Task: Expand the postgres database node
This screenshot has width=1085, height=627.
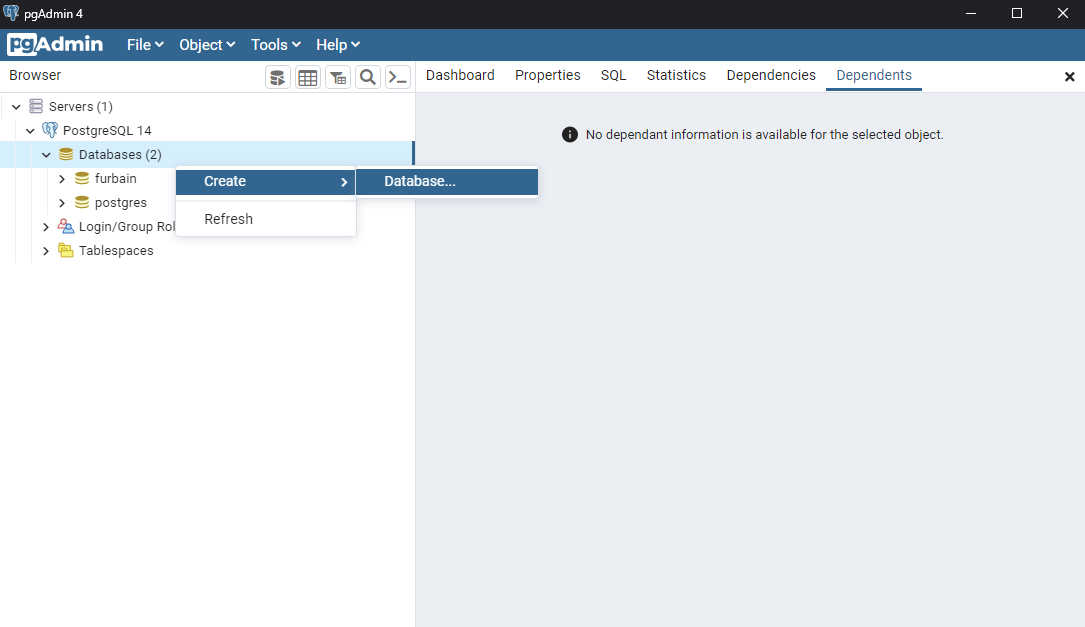Action: (x=62, y=203)
